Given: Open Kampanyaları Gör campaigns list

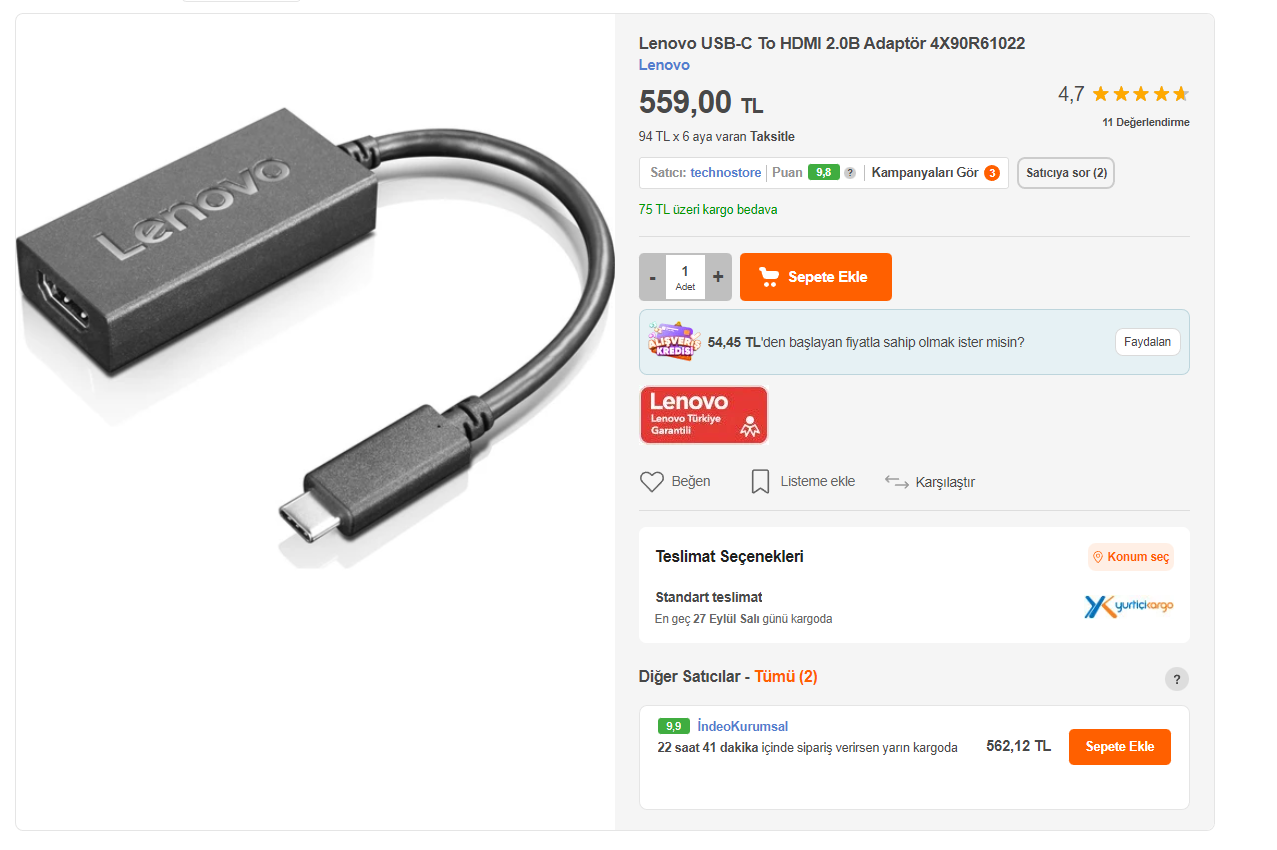Looking at the screenshot, I should click(x=925, y=173).
